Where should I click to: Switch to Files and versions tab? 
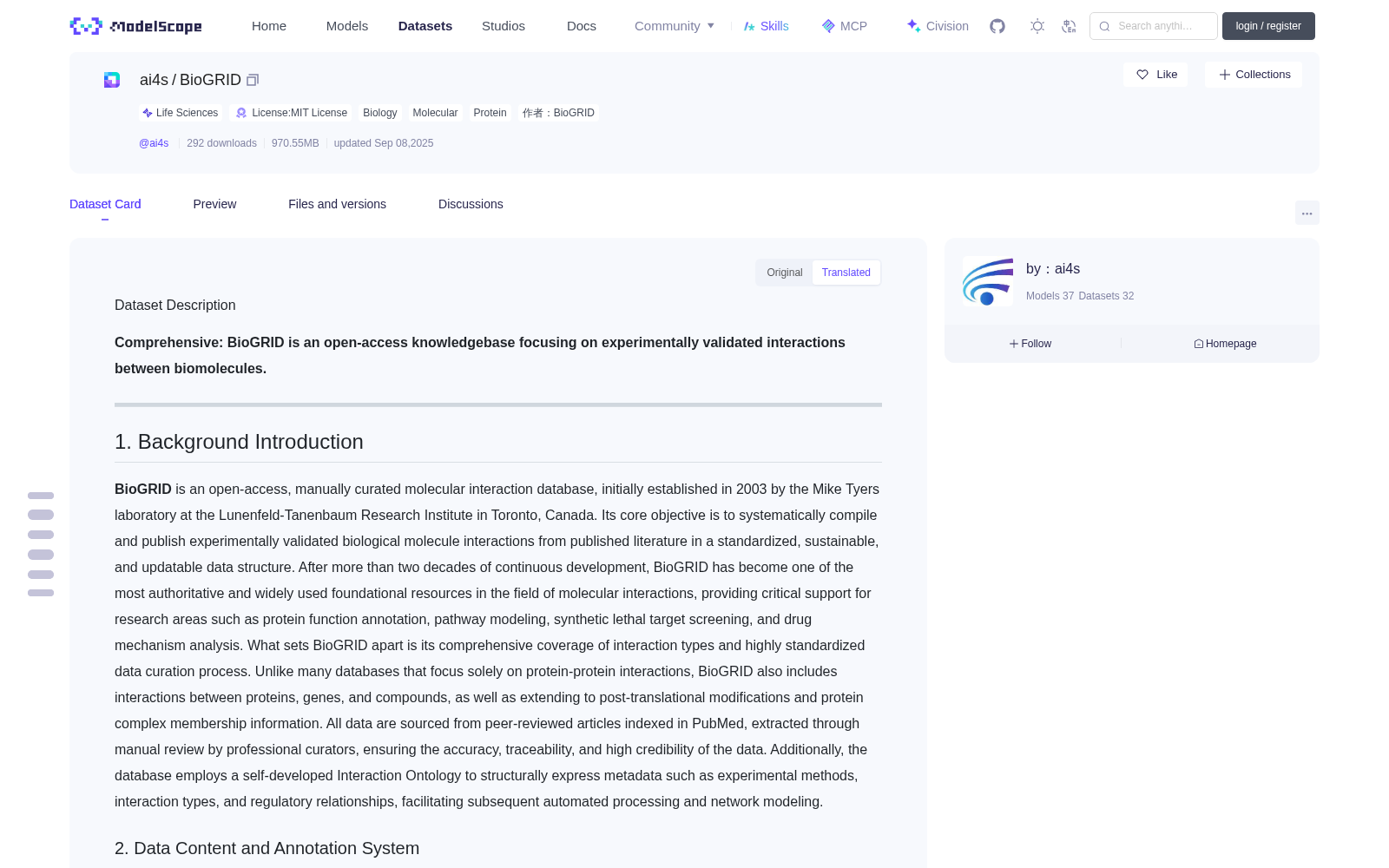pos(337,204)
